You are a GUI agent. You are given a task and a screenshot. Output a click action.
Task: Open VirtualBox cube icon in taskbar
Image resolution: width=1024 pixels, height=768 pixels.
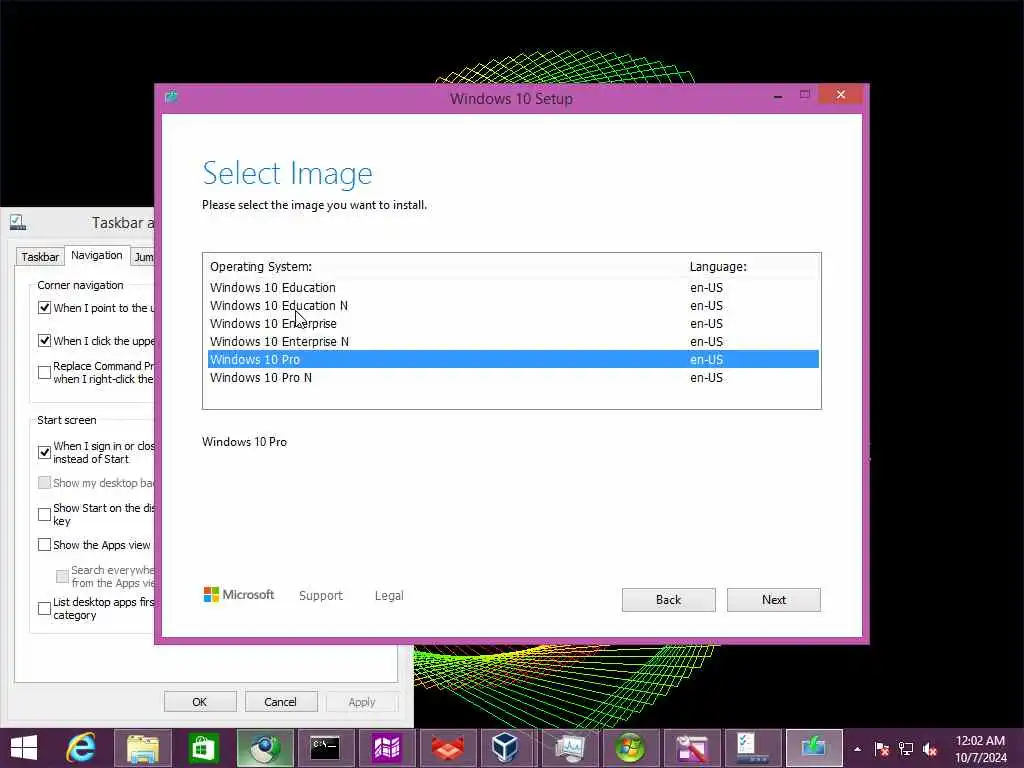505,748
